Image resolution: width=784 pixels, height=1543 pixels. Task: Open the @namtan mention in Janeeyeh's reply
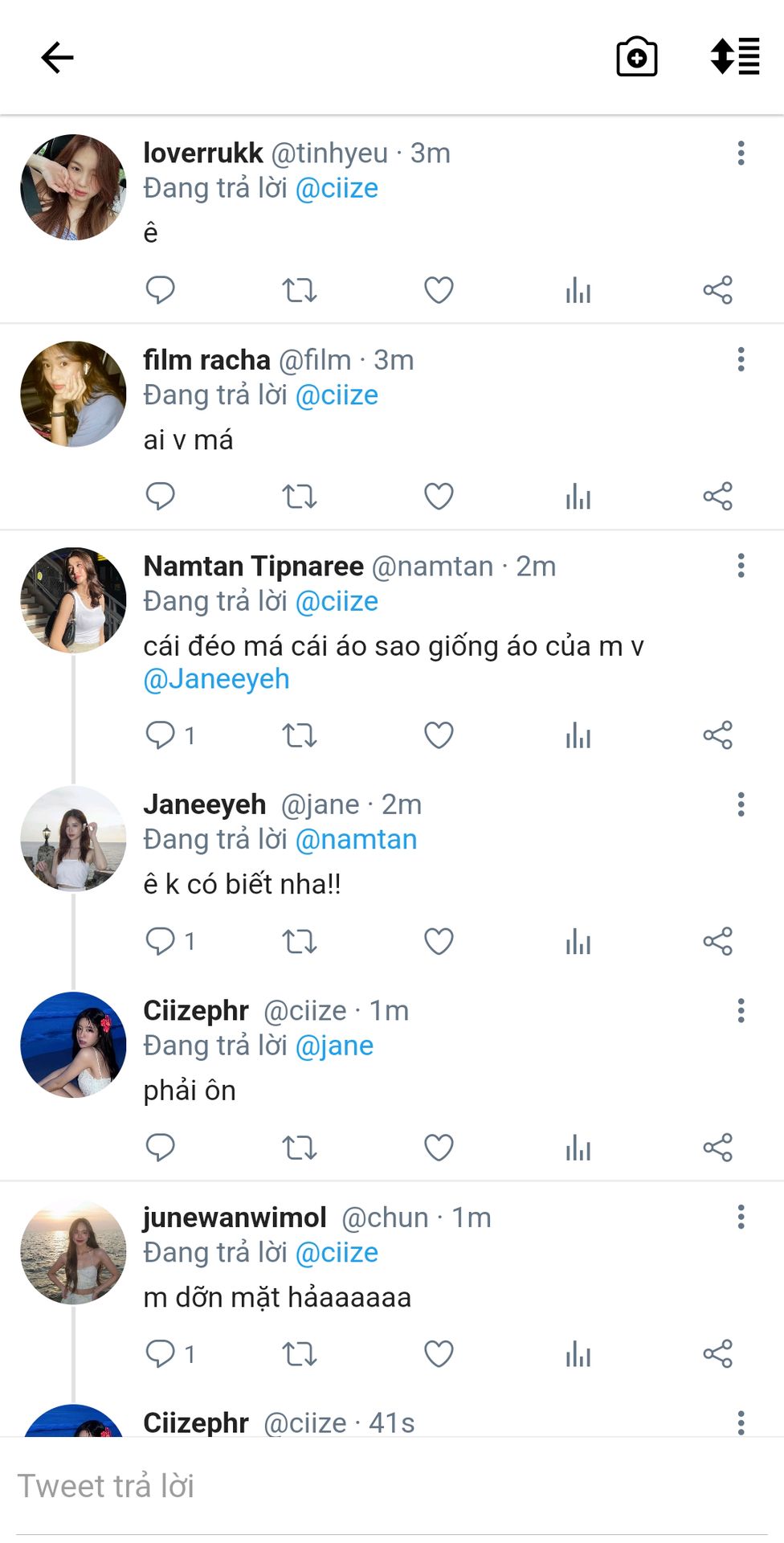[356, 840]
